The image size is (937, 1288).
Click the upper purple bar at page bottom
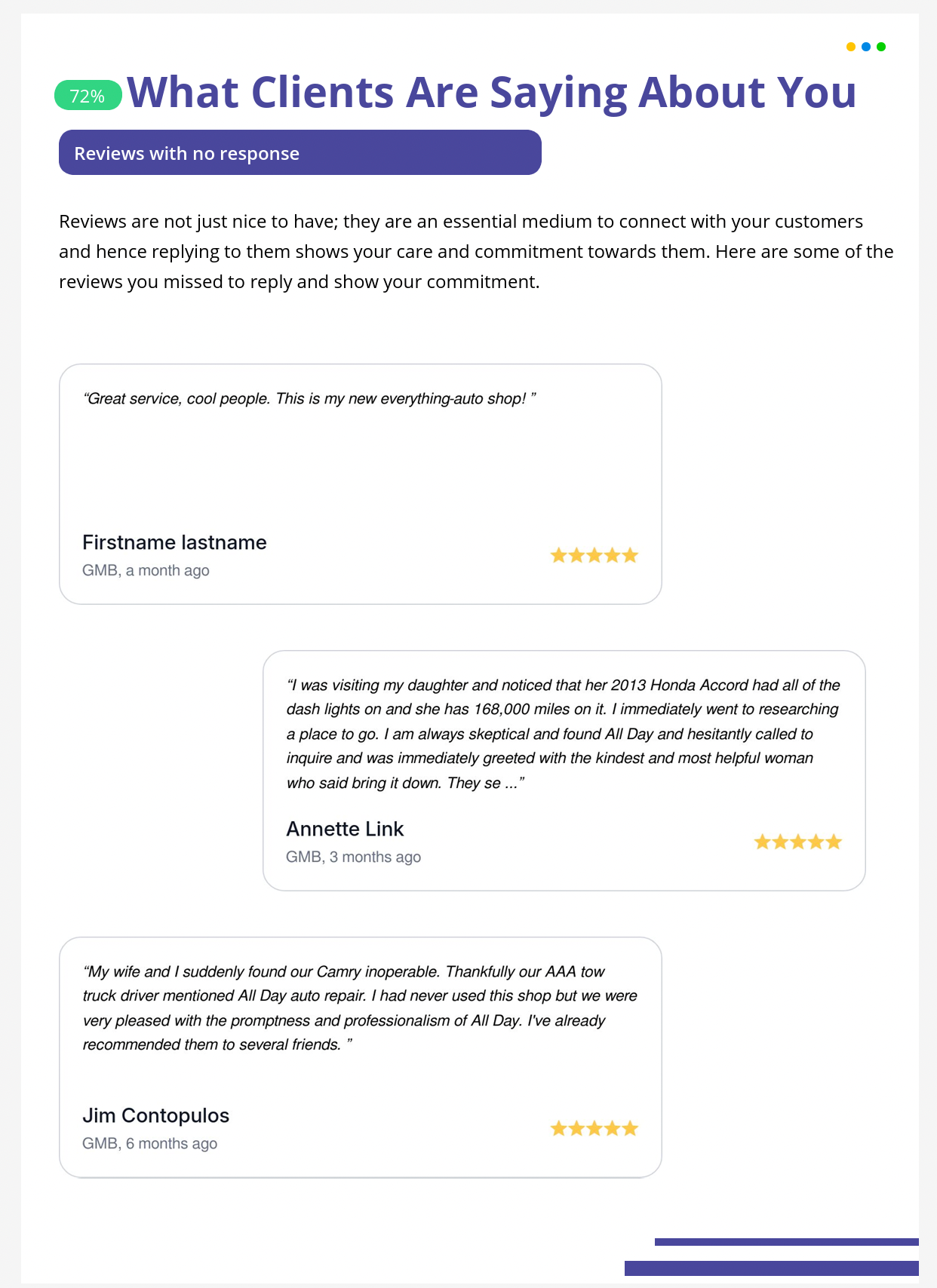point(786,1242)
